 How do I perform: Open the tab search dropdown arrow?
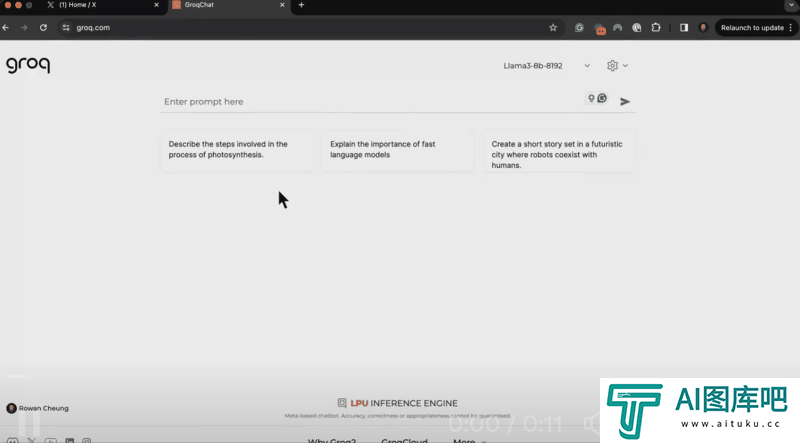[x=791, y=5]
